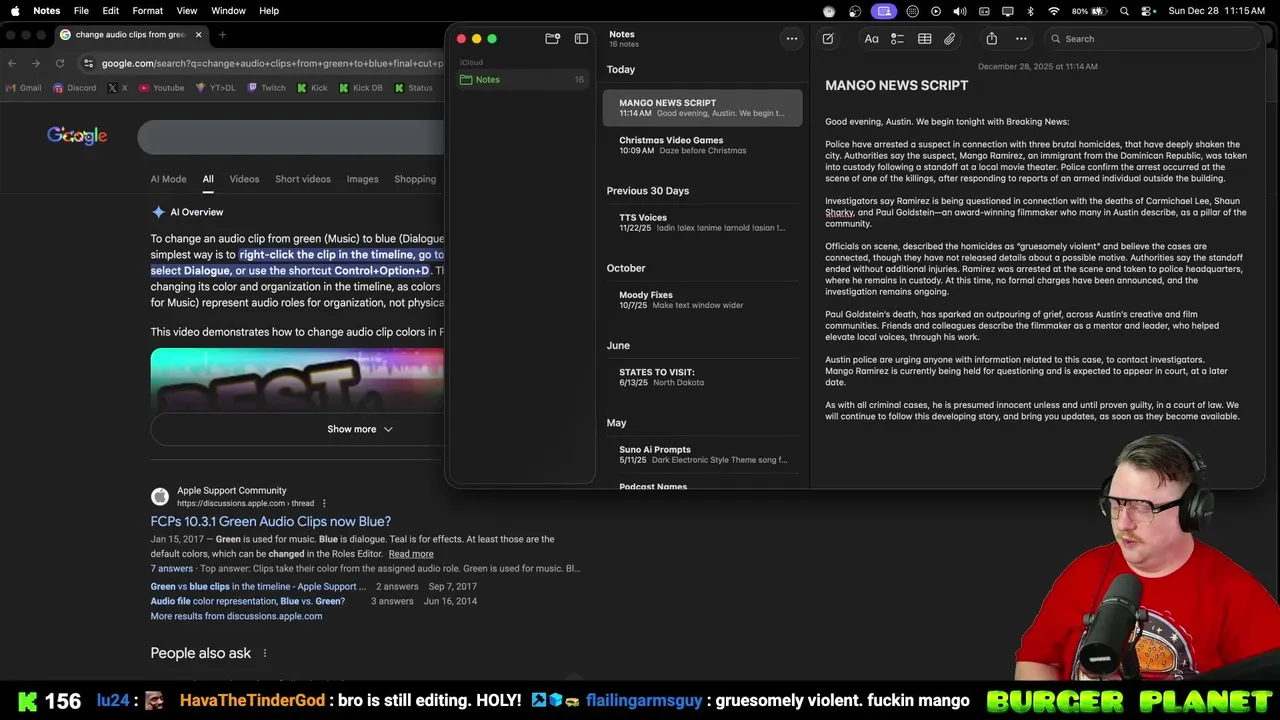Open FCPs 10.3.1 Green Audio Clips result

[x=271, y=521]
